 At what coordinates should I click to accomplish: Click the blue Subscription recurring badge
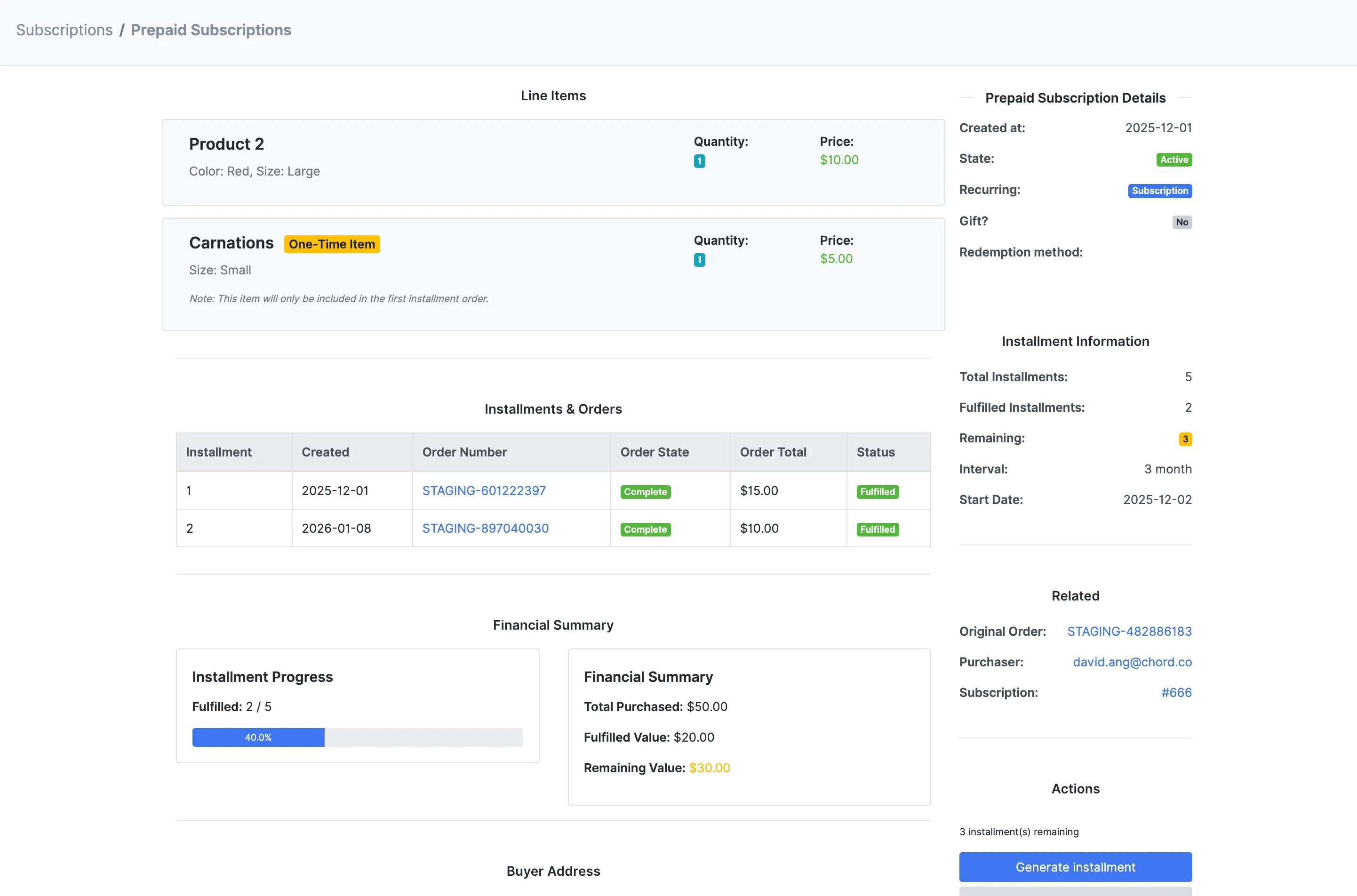point(1159,190)
